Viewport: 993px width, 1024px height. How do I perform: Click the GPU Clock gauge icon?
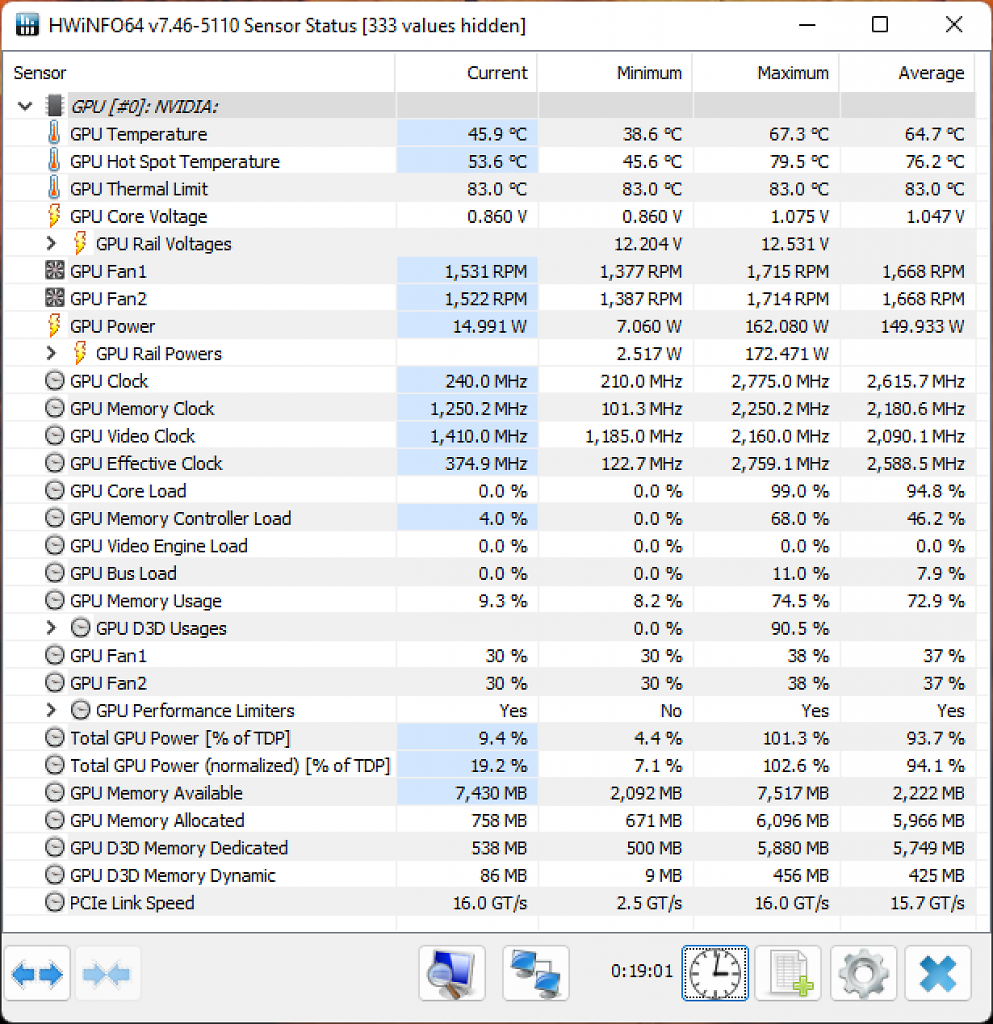(55, 380)
